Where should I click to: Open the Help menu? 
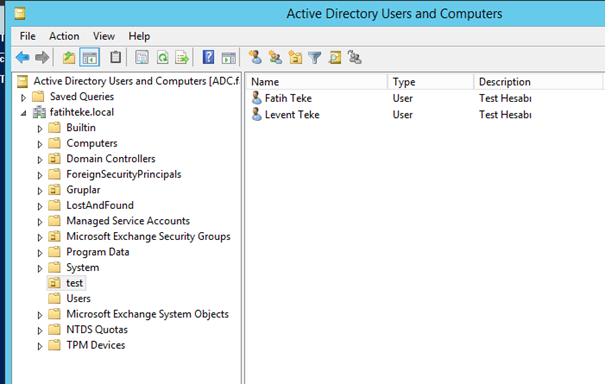pyautogui.click(x=139, y=36)
